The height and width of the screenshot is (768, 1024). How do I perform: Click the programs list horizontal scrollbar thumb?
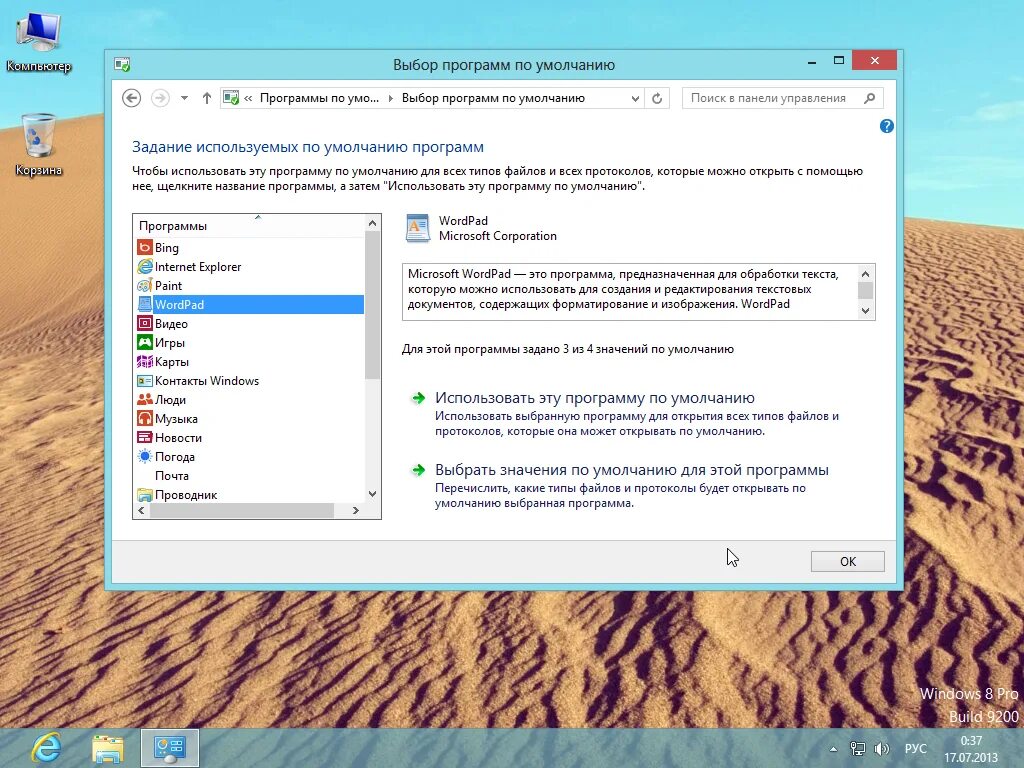[242, 510]
